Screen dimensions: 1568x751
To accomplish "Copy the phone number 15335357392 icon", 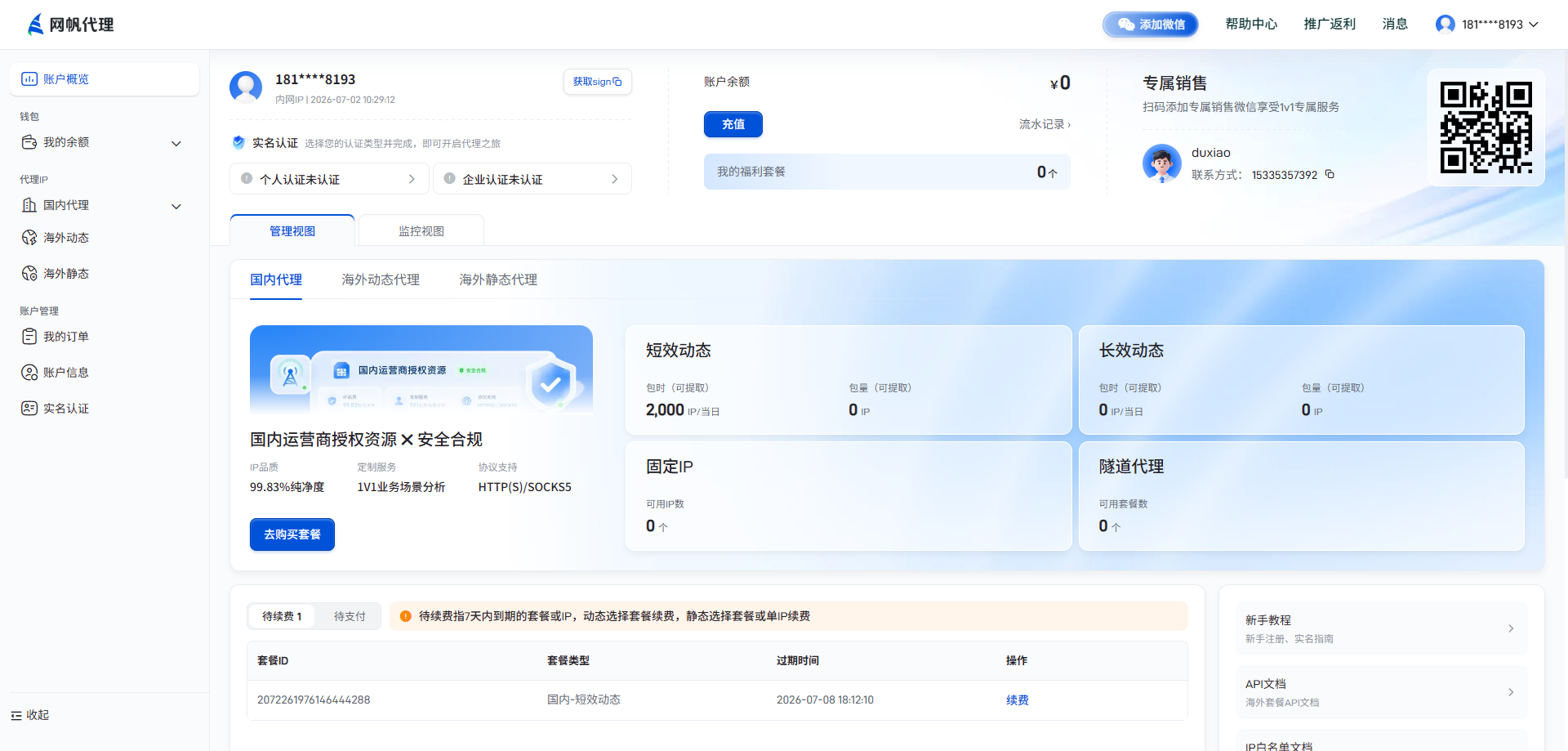I will [1330, 174].
